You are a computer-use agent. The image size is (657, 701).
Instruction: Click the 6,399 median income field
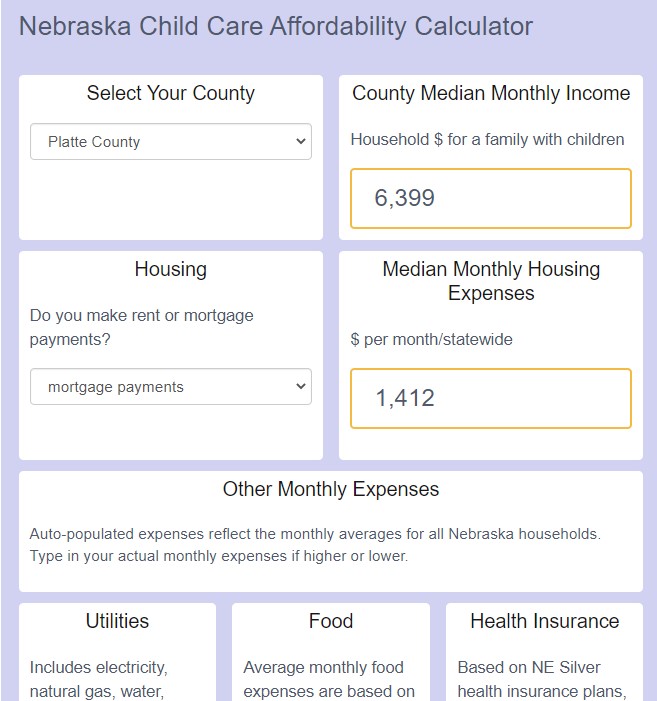491,198
